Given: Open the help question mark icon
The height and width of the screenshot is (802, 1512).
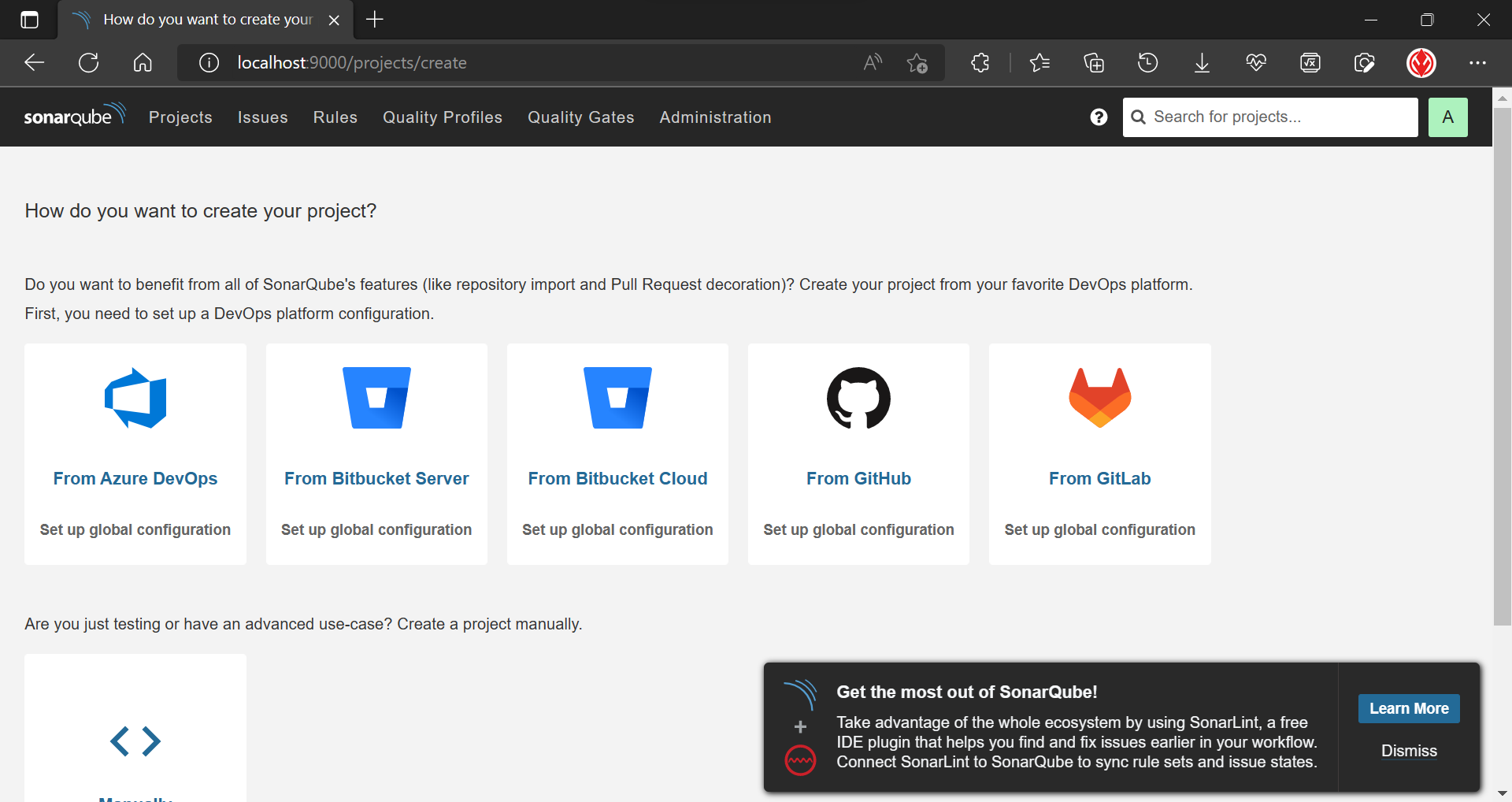Looking at the screenshot, I should [x=1099, y=117].
